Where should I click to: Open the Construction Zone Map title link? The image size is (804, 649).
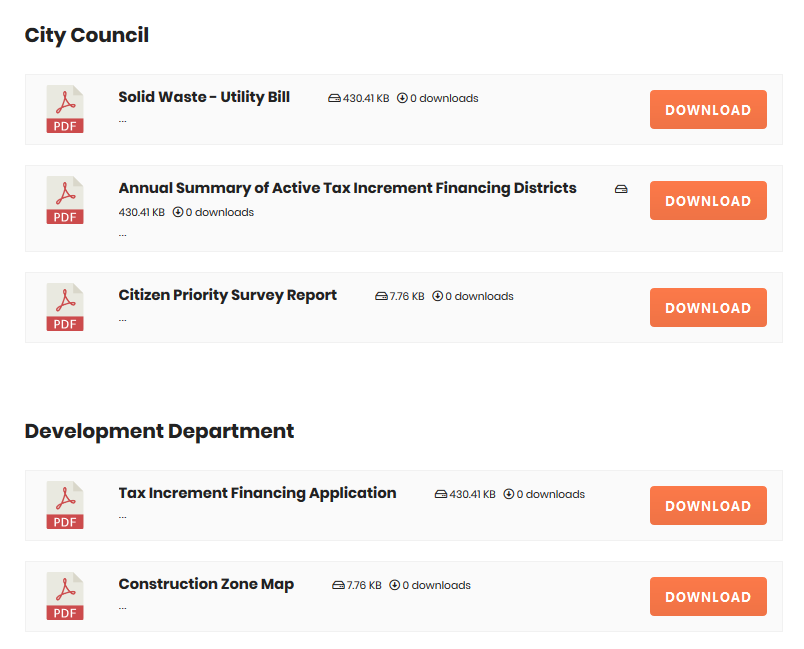point(206,584)
